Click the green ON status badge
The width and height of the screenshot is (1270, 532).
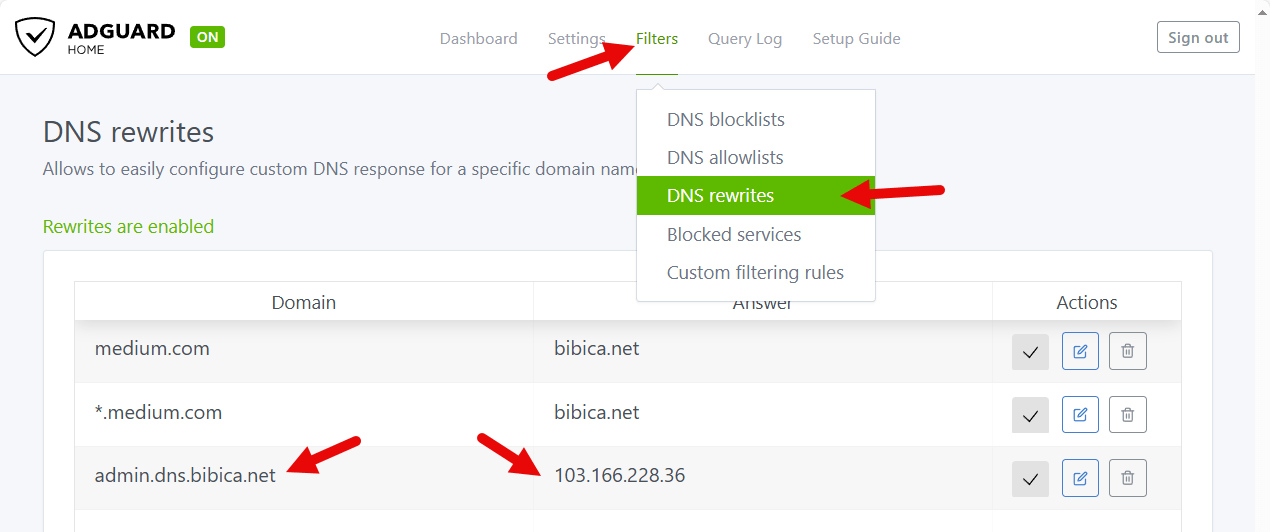[x=207, y=37]
